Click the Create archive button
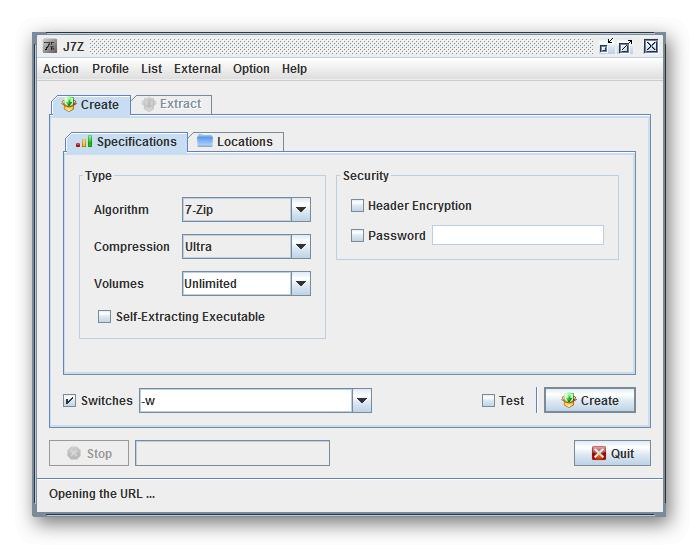This screenshot has height=549, width=698. (589, 401)
